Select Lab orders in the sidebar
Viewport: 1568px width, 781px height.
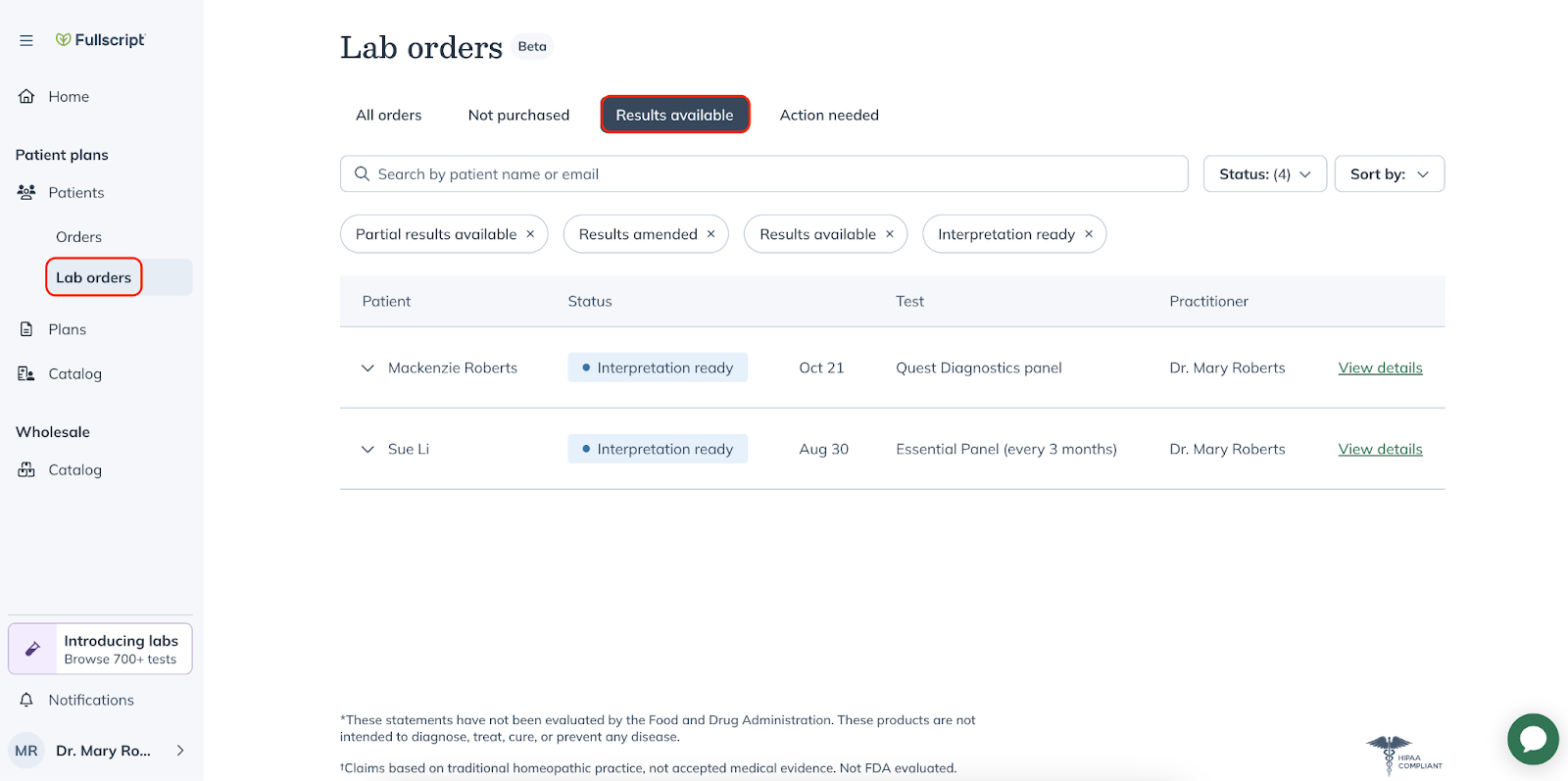point(93,277)
